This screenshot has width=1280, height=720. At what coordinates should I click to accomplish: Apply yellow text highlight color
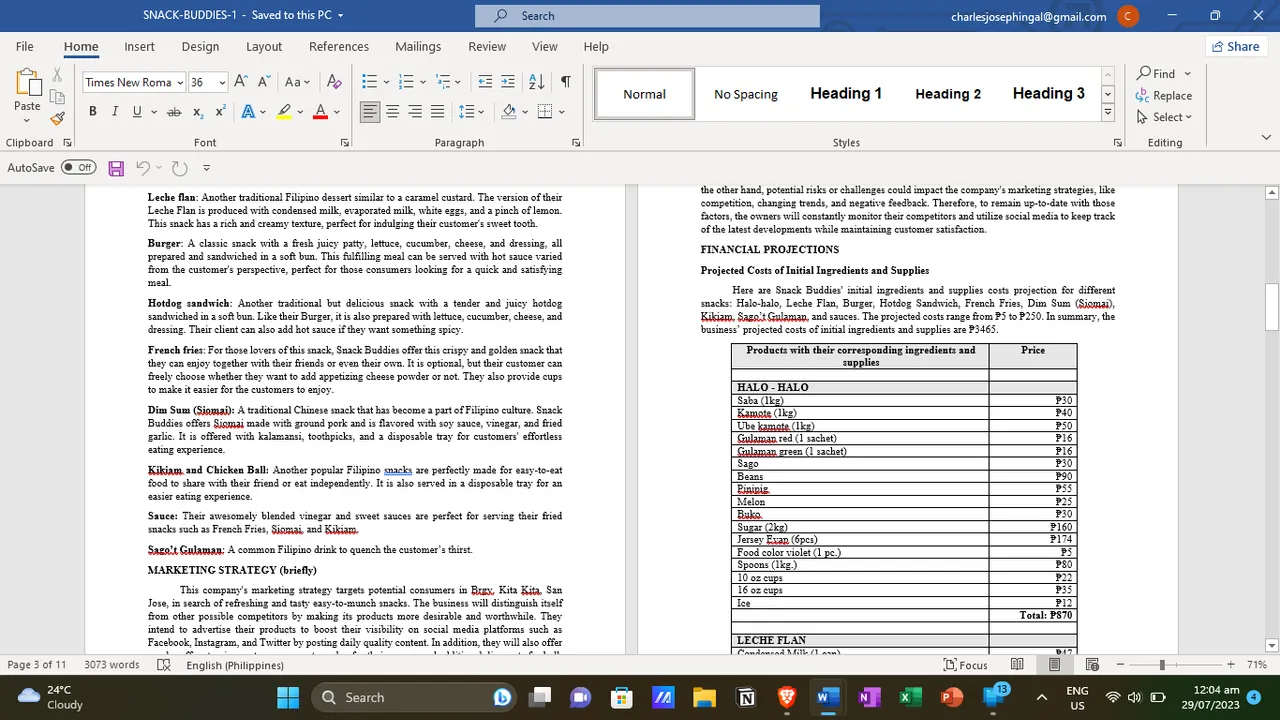[x=284, y=112]
